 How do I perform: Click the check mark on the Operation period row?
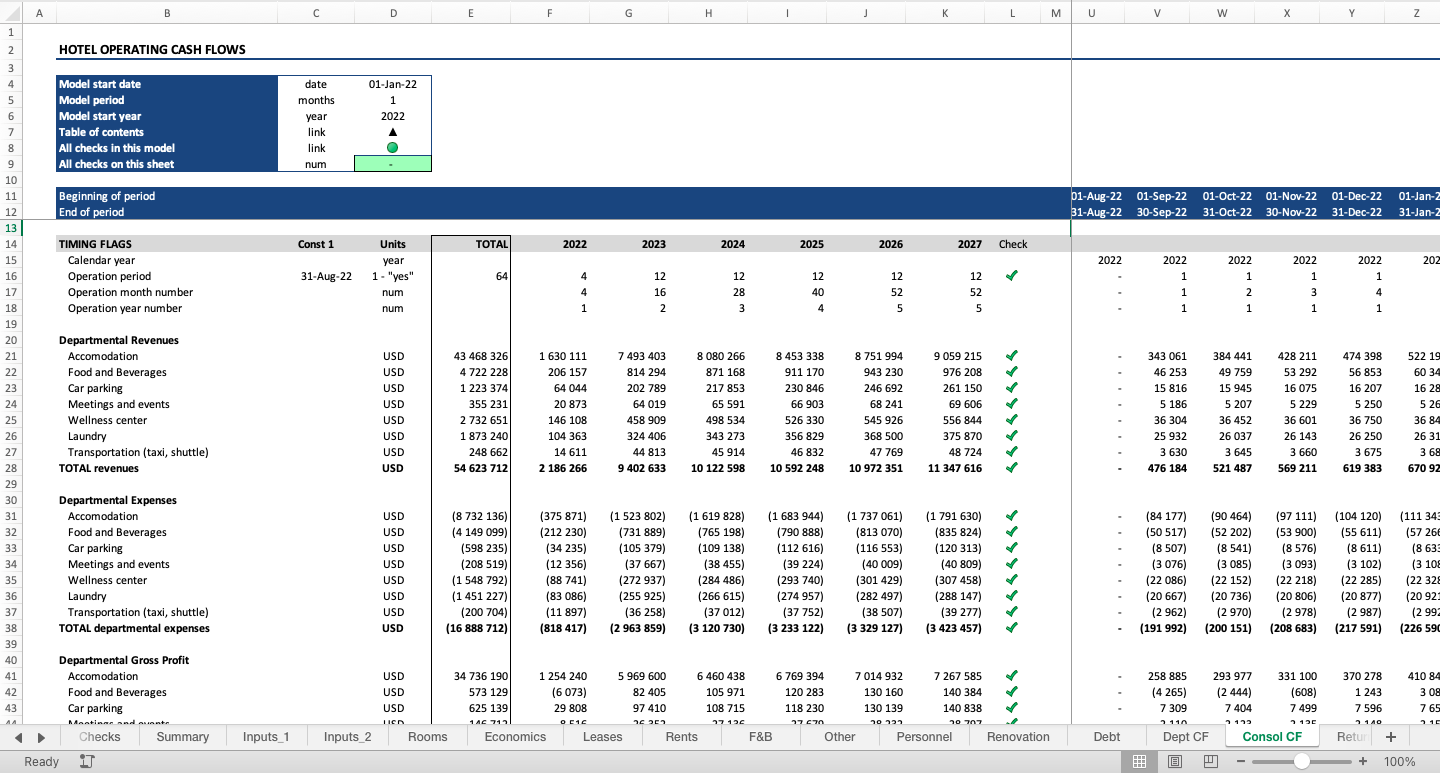tap(1011, 276)
